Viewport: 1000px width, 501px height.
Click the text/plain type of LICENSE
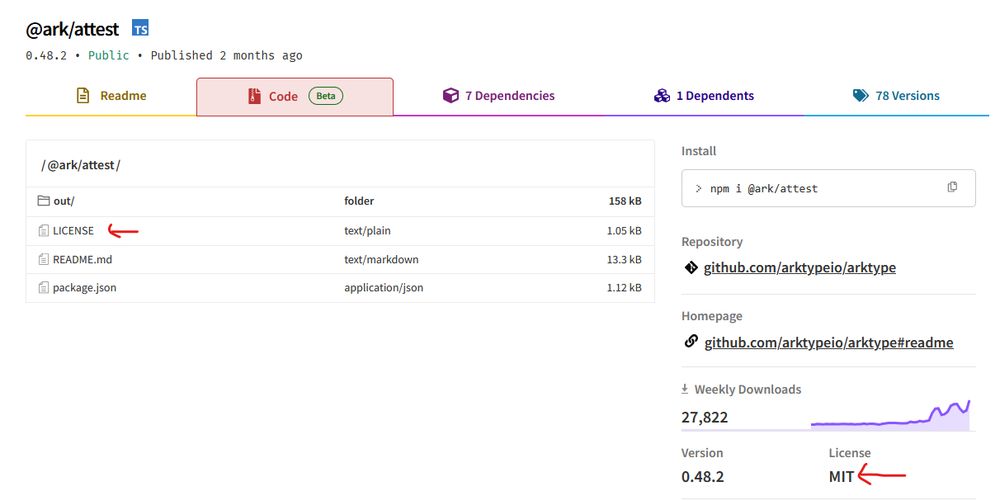coord(367,231)
